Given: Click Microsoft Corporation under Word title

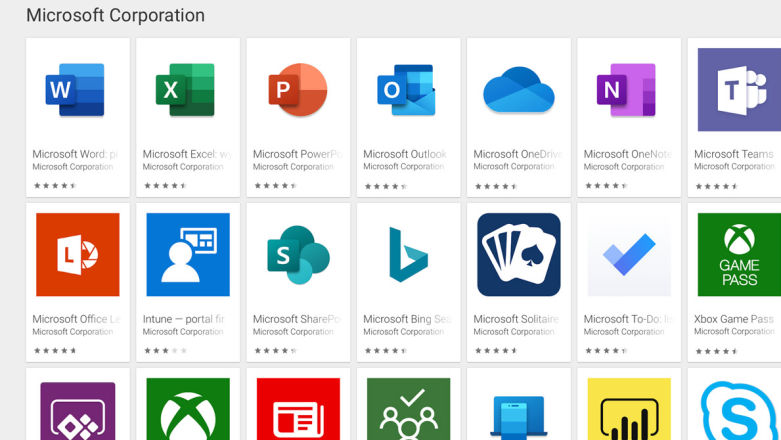Looking at the screenshot, I should click(73, 167).
